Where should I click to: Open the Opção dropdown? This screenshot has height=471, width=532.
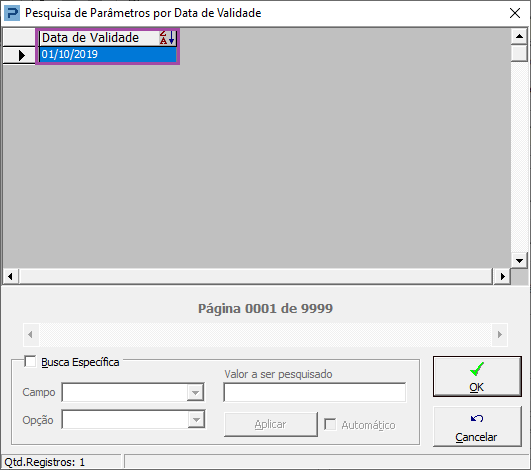[196, 420]
